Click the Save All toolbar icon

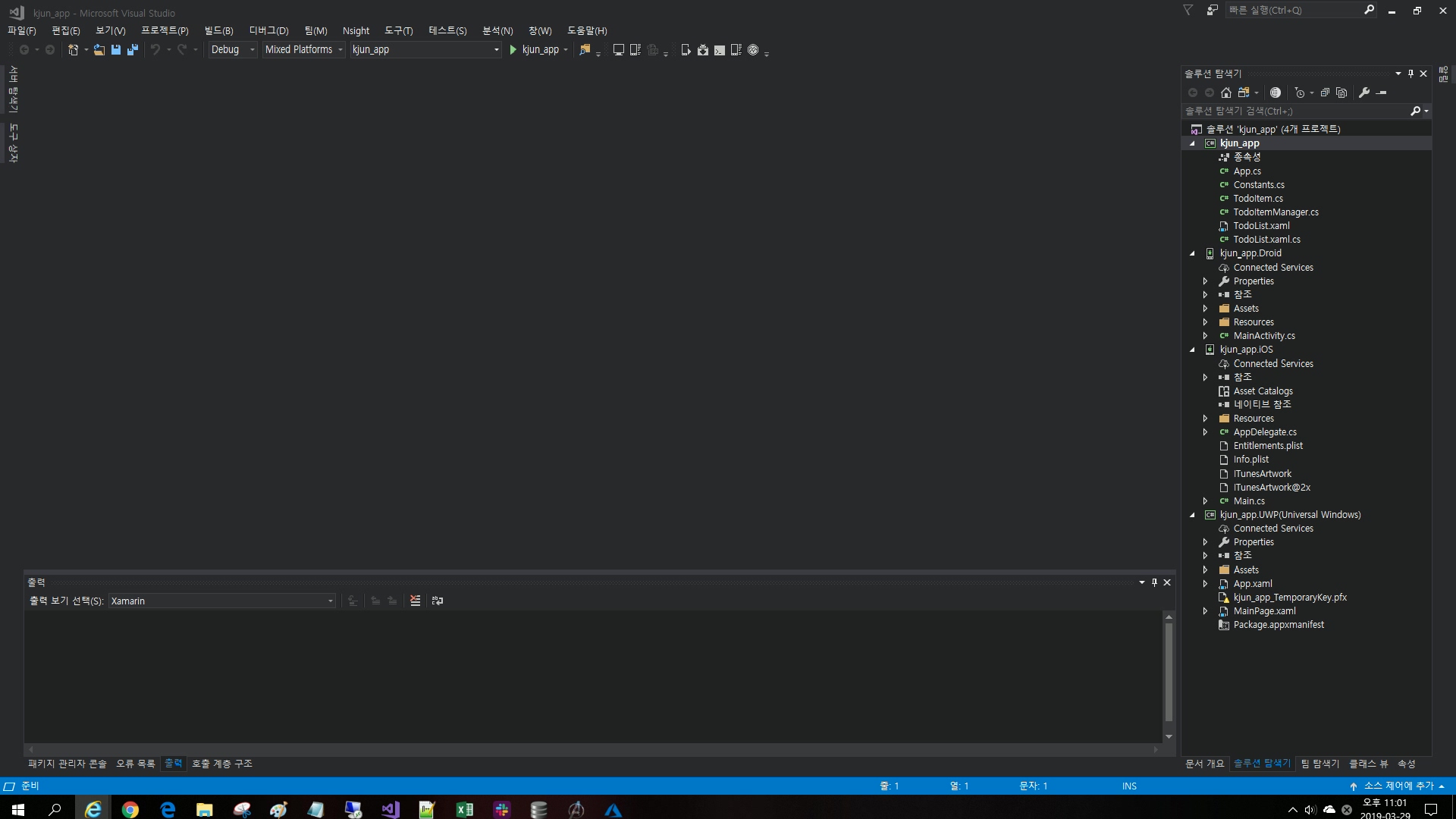point(133,50)
